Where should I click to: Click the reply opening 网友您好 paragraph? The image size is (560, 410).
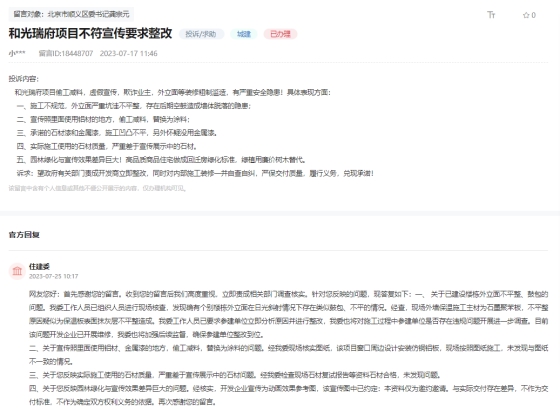(289, 314)
